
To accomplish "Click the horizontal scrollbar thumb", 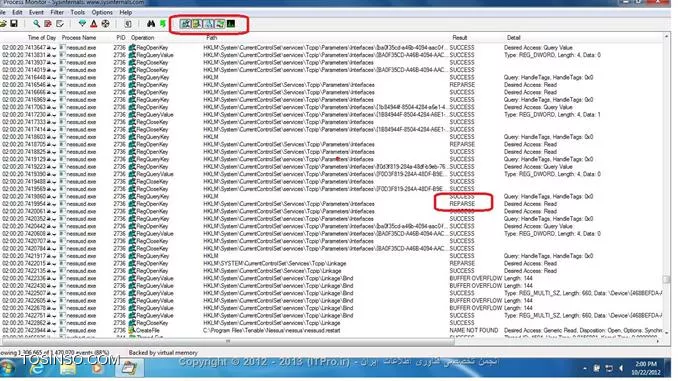I will [228, 341].
